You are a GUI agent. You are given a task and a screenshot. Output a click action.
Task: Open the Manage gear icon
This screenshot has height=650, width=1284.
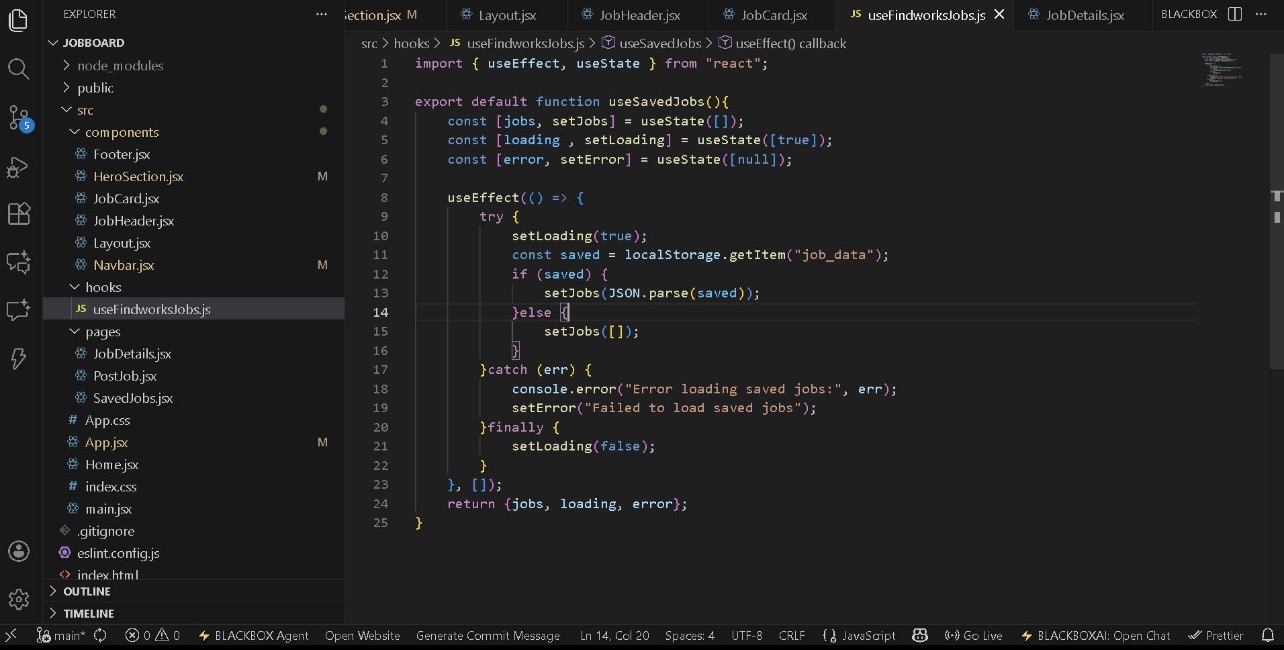coord(18,599)
